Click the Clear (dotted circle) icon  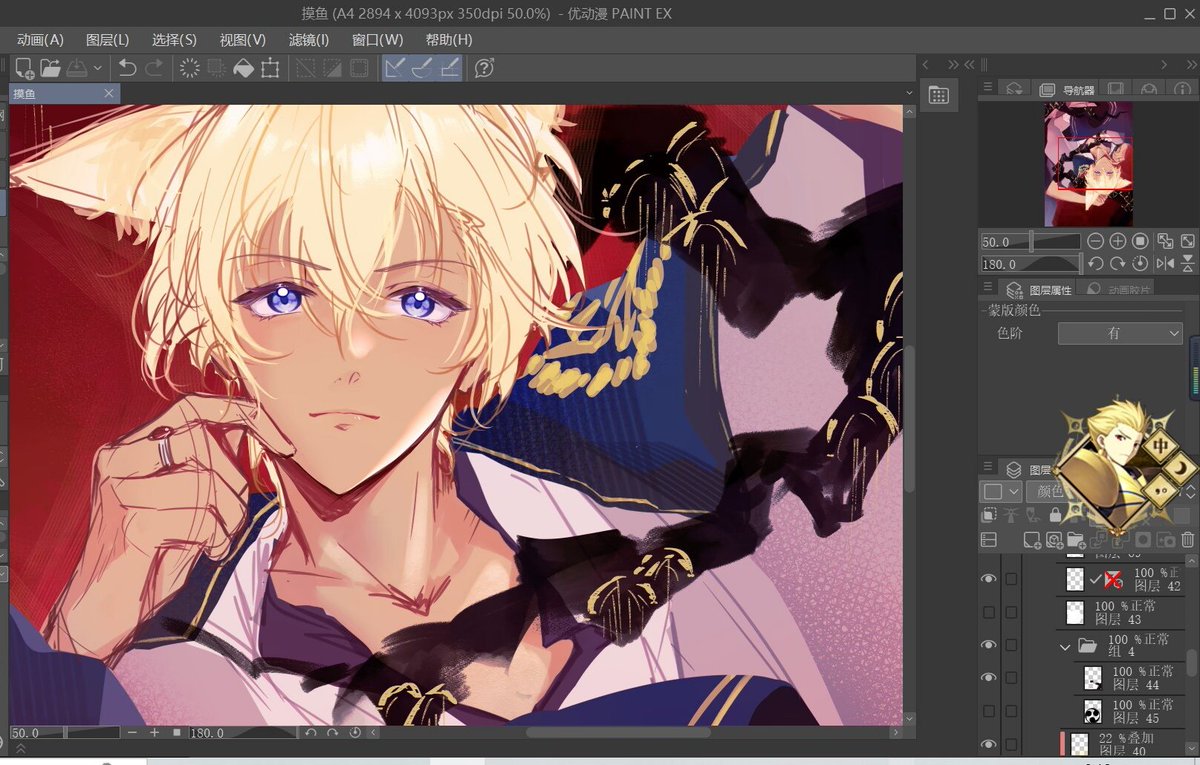[189, 68]
